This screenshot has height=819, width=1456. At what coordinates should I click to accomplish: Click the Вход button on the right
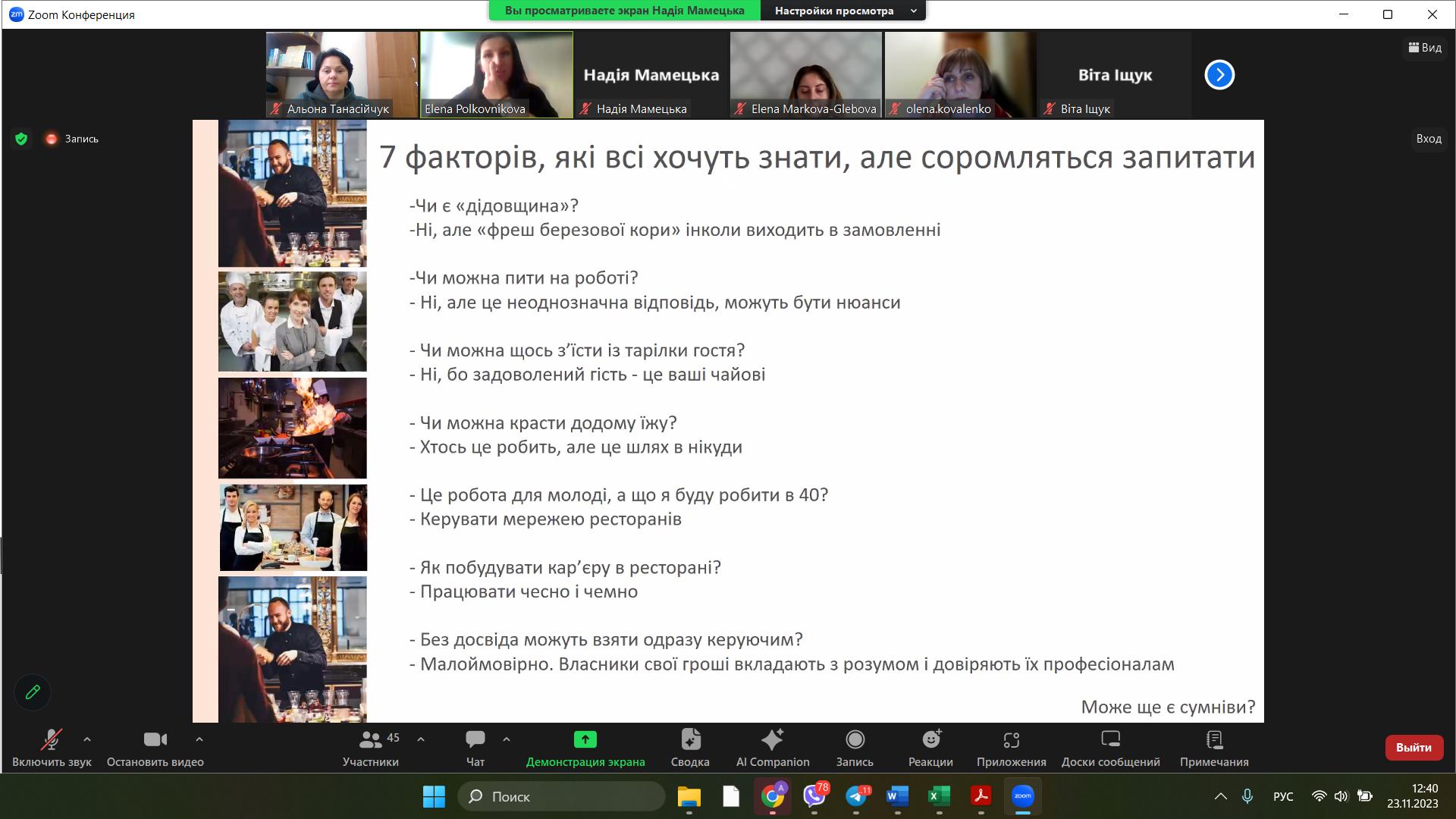(1428, 139)
